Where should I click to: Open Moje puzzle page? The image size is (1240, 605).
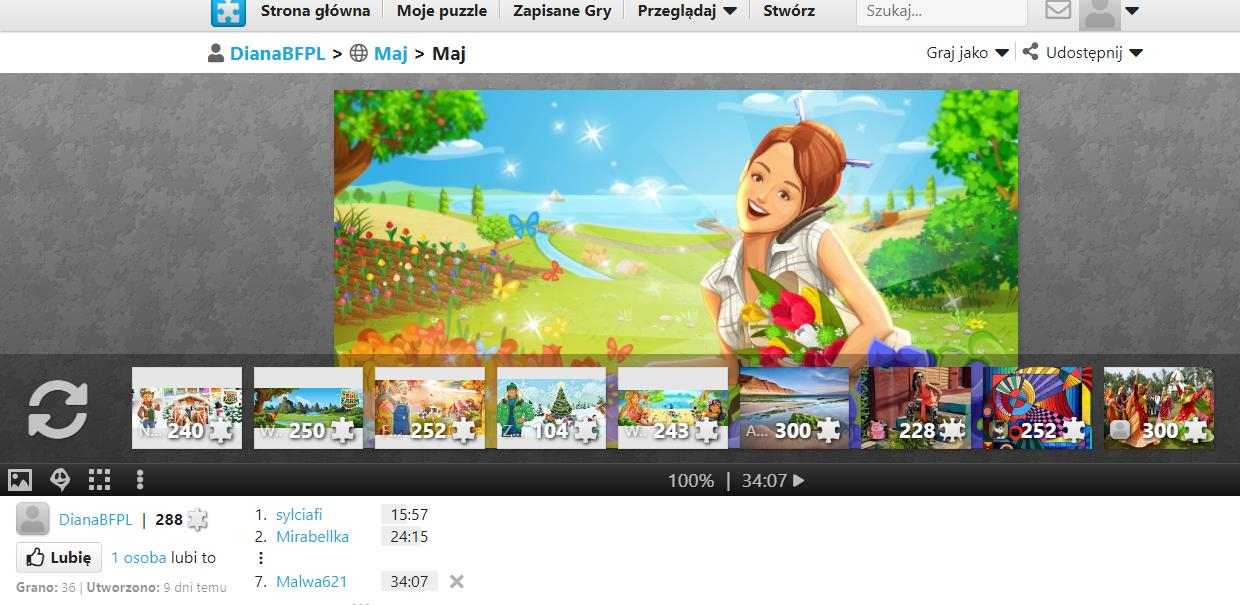click(442, 11)
